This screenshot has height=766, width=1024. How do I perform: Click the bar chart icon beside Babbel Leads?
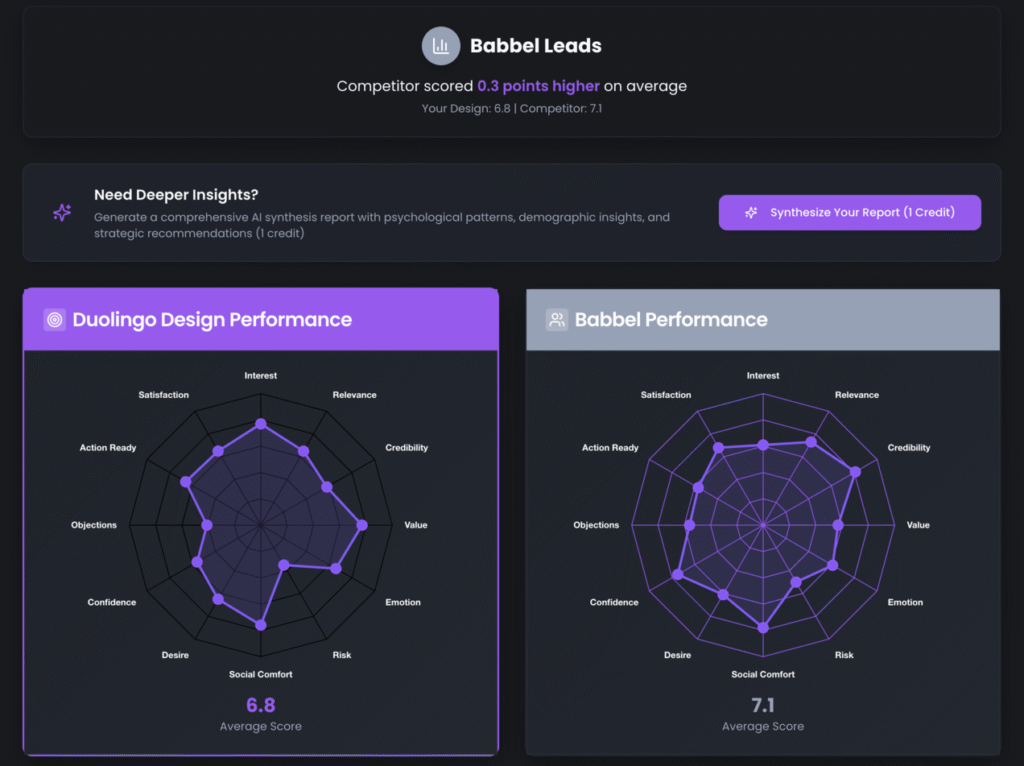tap(441, 46)
